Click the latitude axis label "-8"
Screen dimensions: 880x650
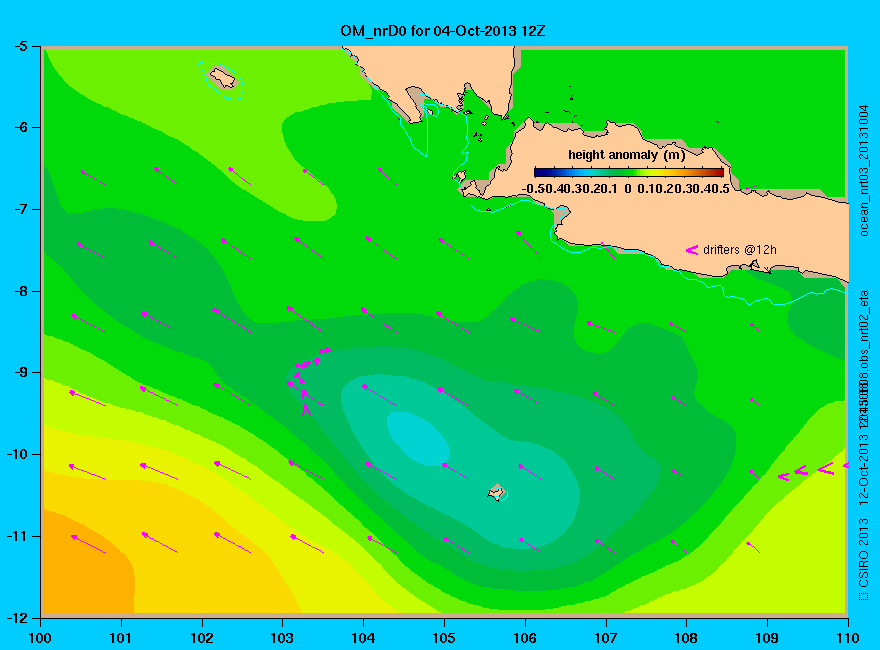click(x=20, y=291)
